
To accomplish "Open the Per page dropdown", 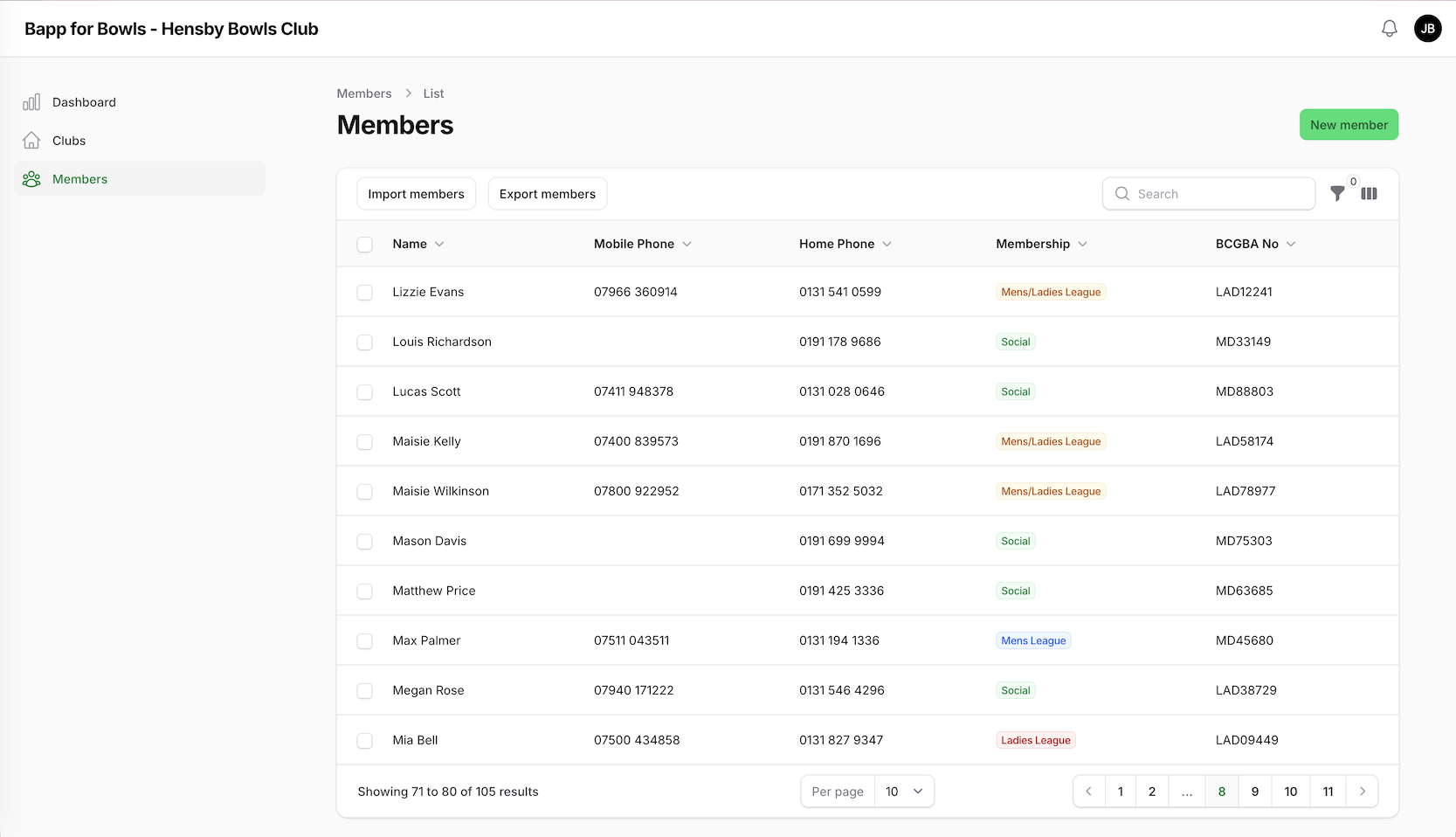I will point(903,791).
